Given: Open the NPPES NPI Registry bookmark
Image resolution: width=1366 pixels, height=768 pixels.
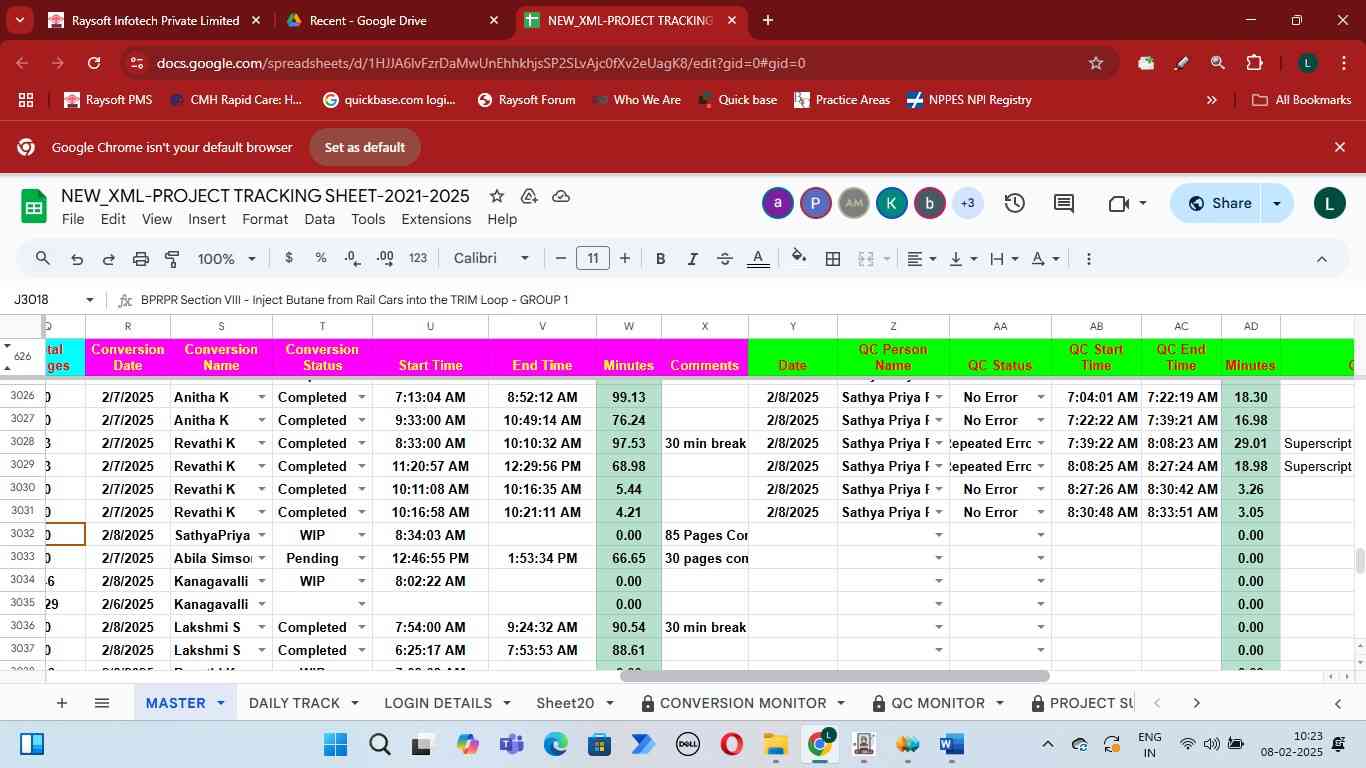Looking at the screenshot, I should tap(969, 100).
